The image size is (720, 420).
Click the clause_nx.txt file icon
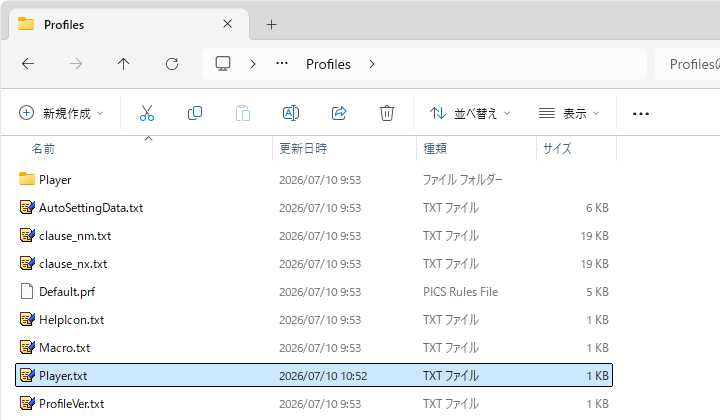coord(27,263)
